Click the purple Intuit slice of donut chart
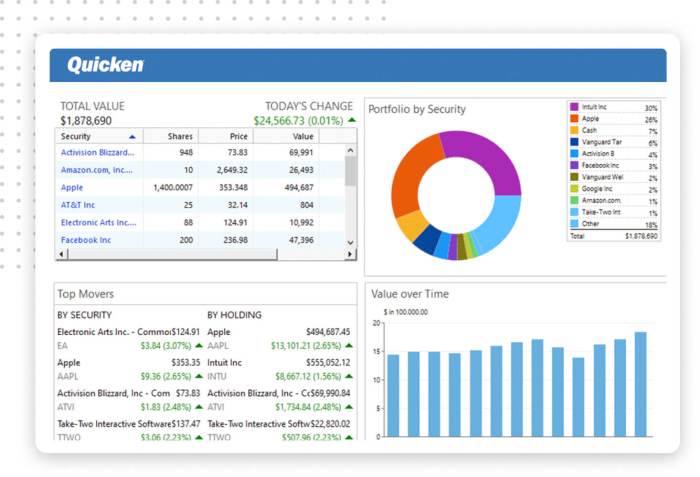Viewport: 700px width, 477px height. (x=490, y=156)
